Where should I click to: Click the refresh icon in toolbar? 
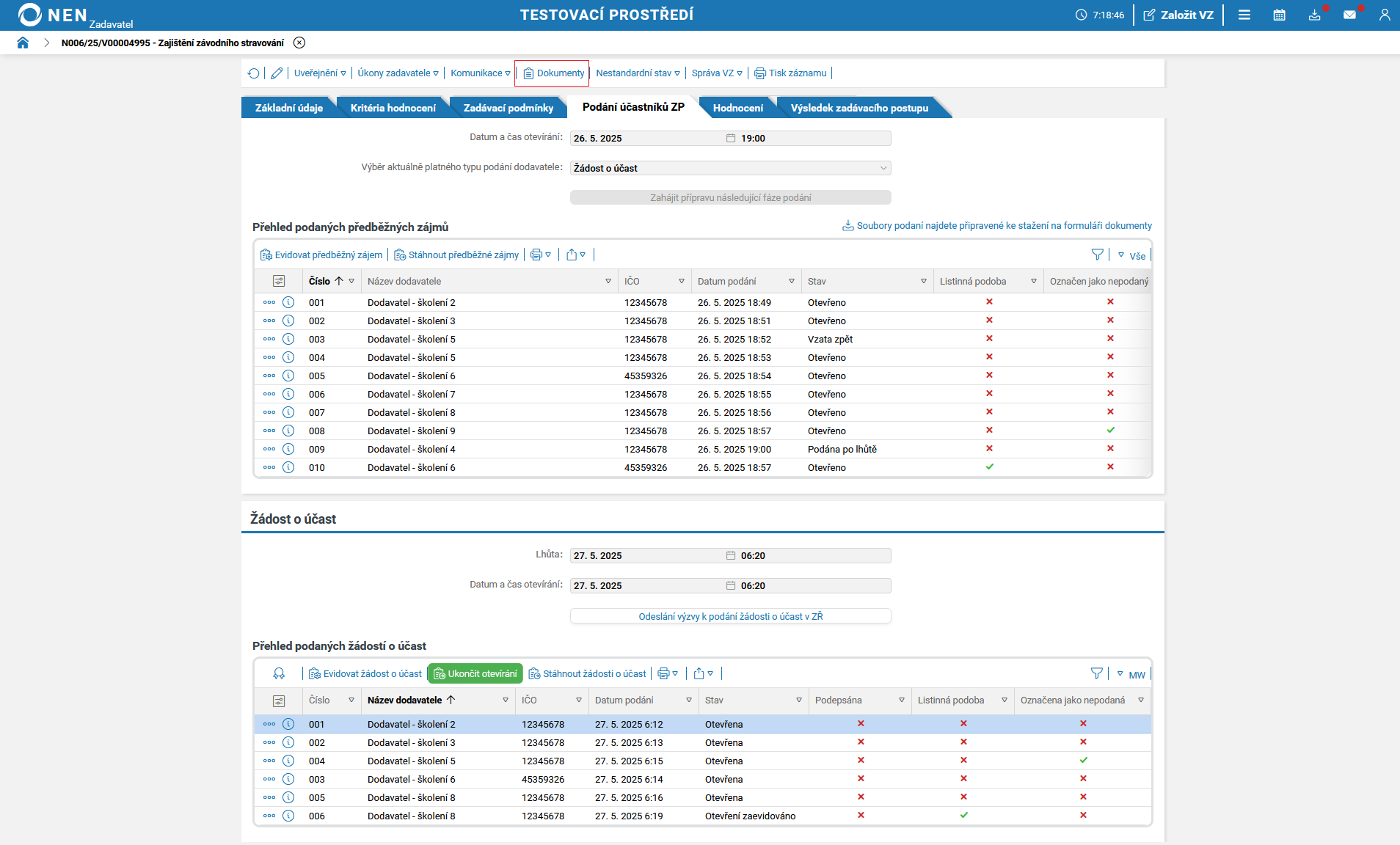coord(254,73)
